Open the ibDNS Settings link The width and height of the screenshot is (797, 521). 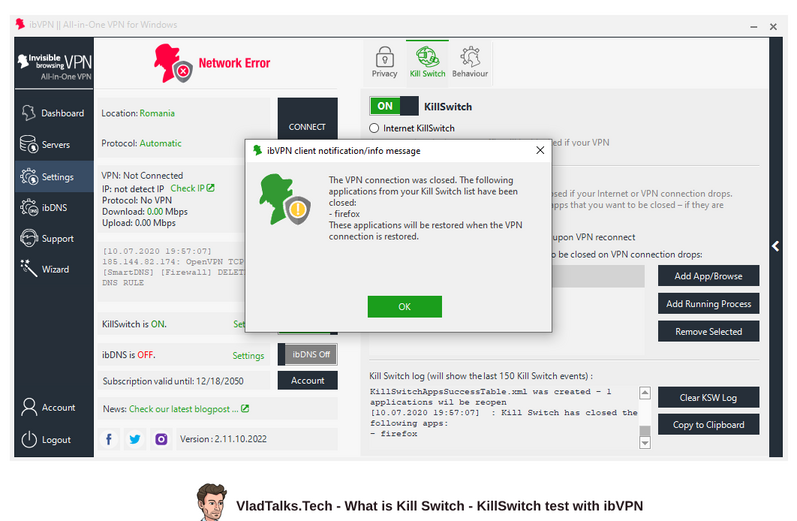[248, 355]
